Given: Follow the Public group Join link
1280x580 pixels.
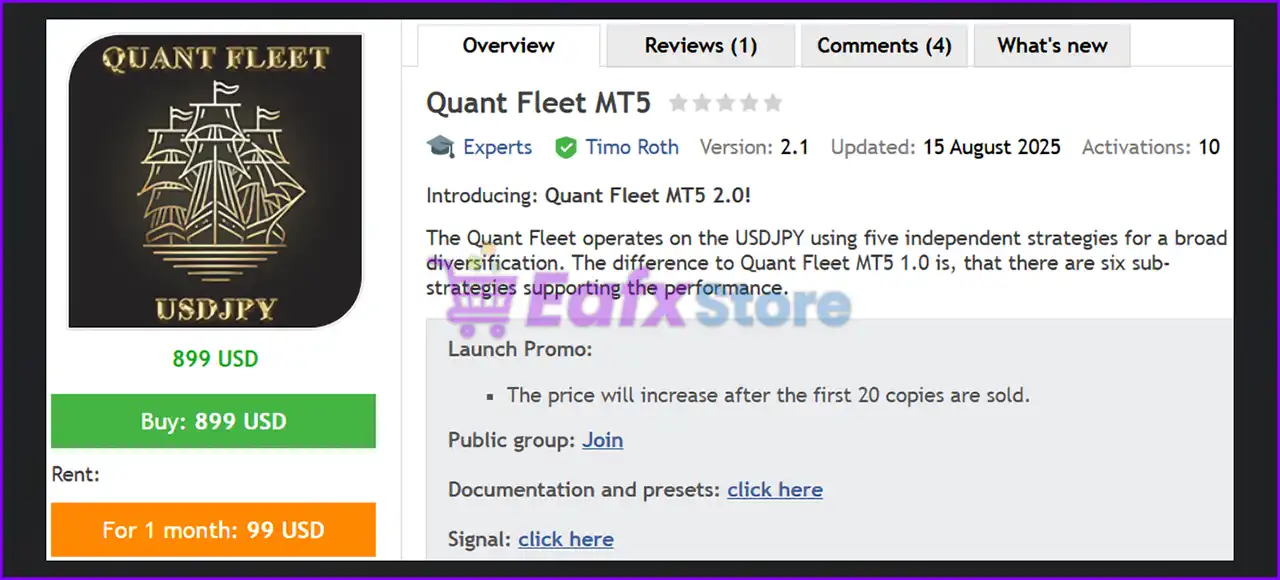Looking at the screenshot, I should (x=602, y=440).
